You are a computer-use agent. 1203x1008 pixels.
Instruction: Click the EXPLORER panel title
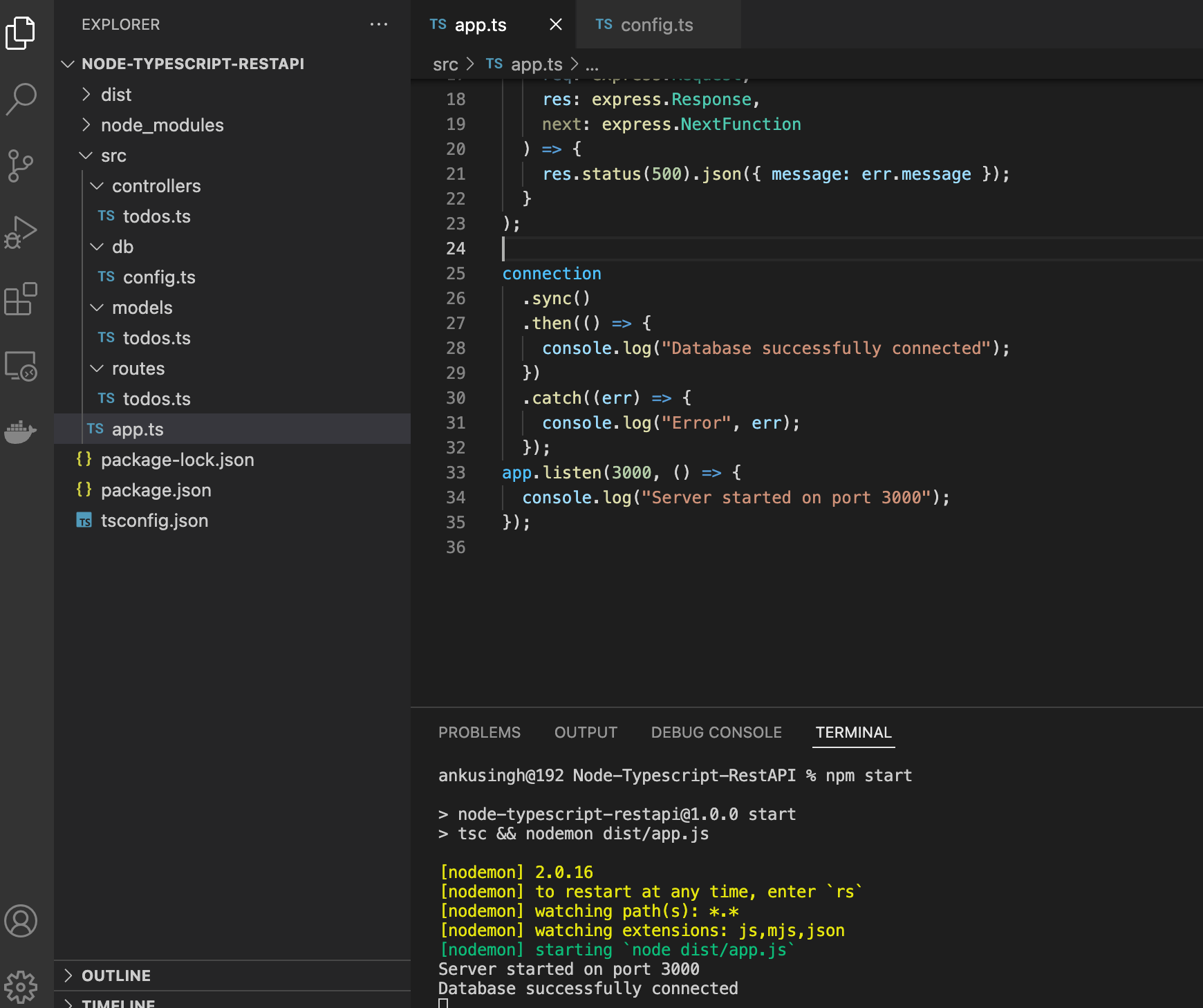pyautogui.click(x=120, y=24)
